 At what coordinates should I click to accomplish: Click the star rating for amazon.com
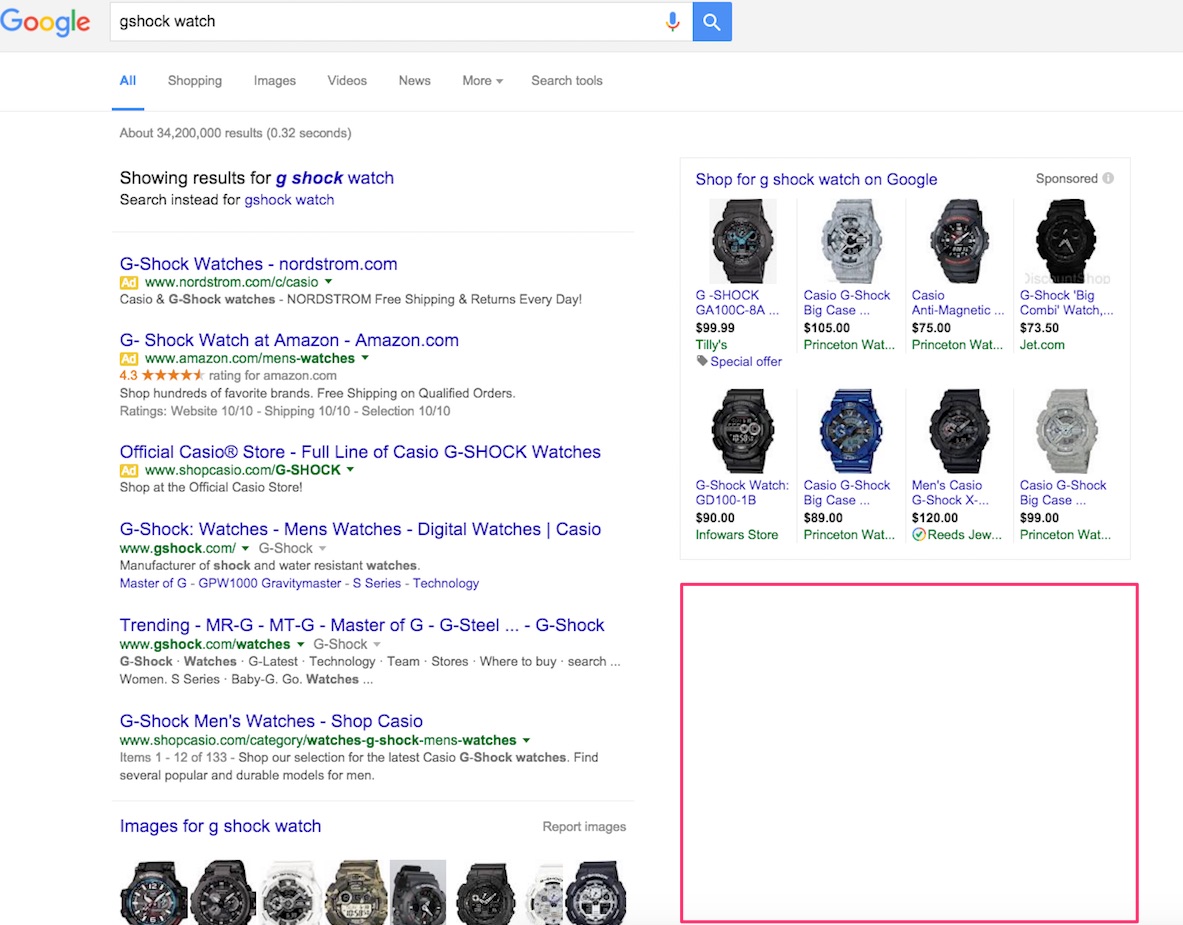[x=175, y=375]
